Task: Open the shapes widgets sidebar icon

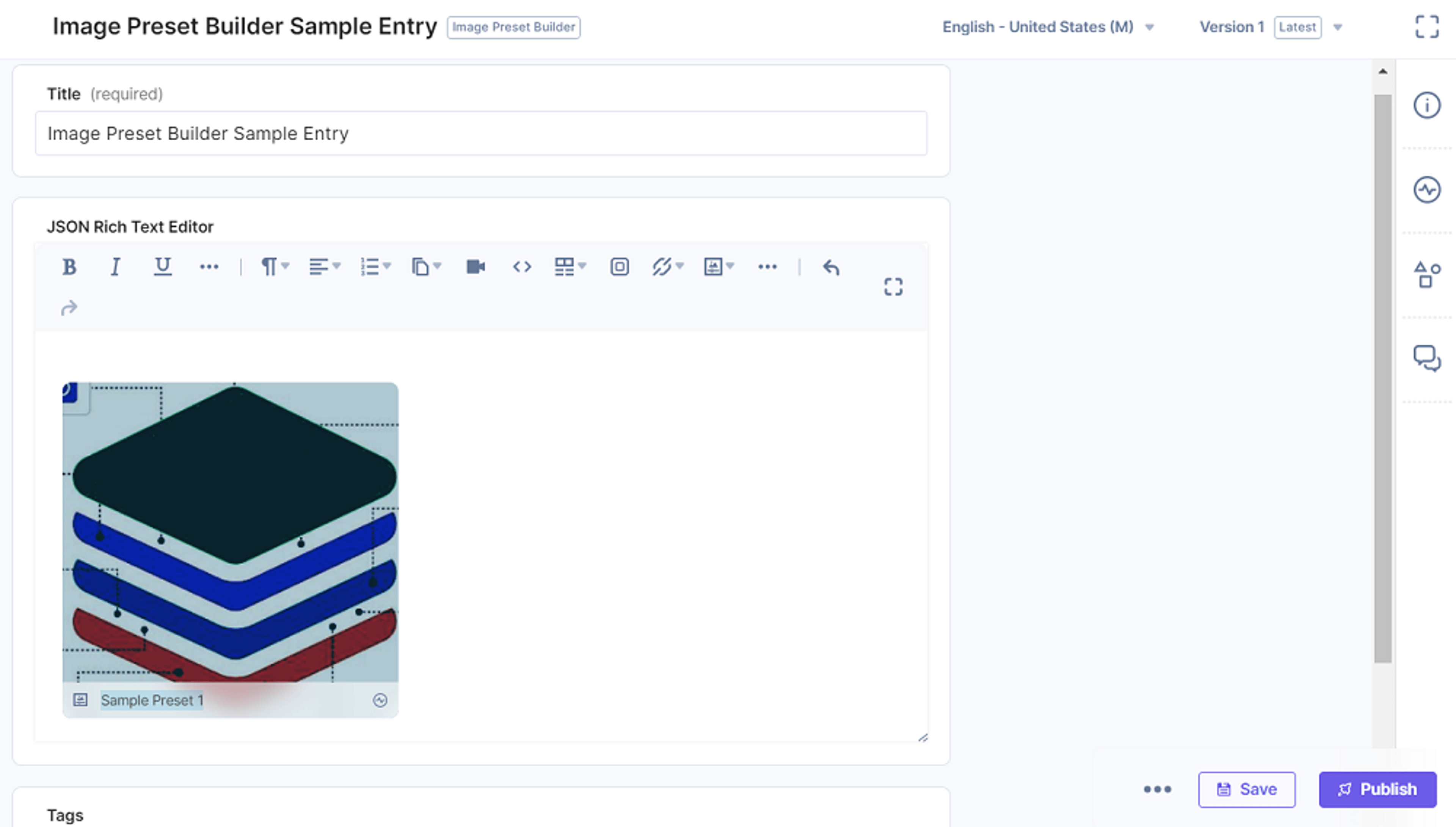Action: (1426, 275)
